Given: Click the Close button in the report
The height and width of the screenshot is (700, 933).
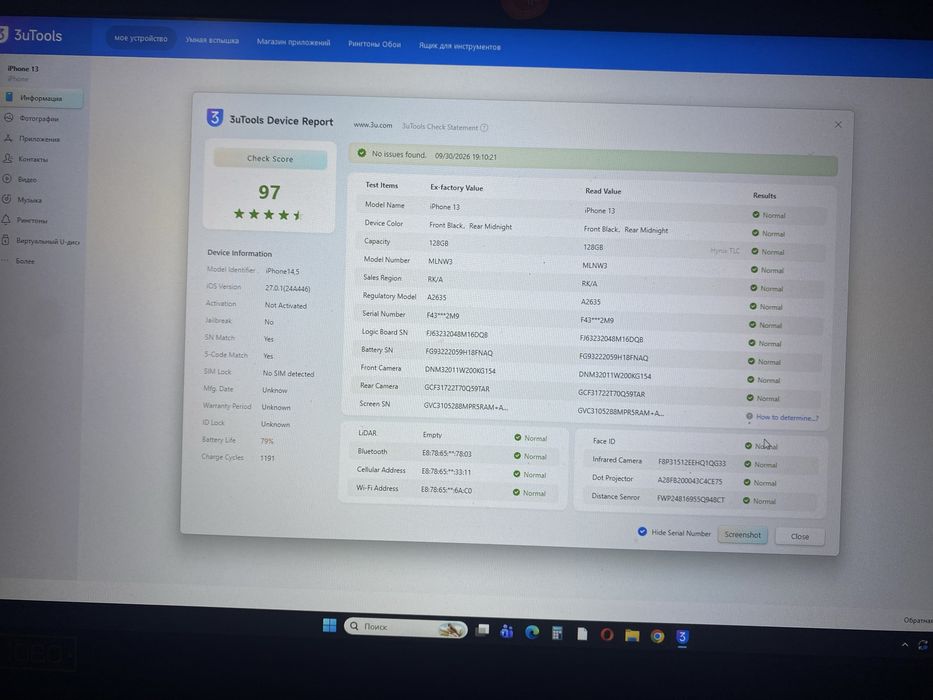Looking at the screenshot, I should point(800,536).
